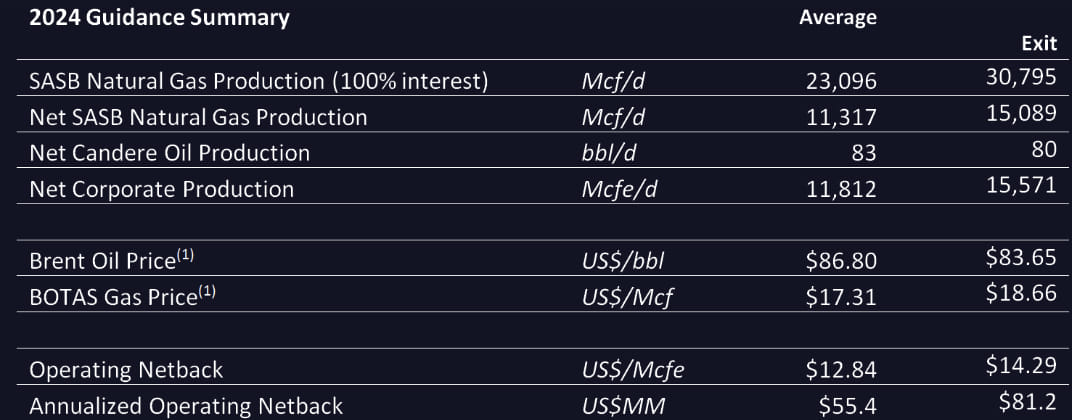This screenshot has width=1072, height=420.
Task: Select Net Candere Oil Production label
Action: point(169,153)
